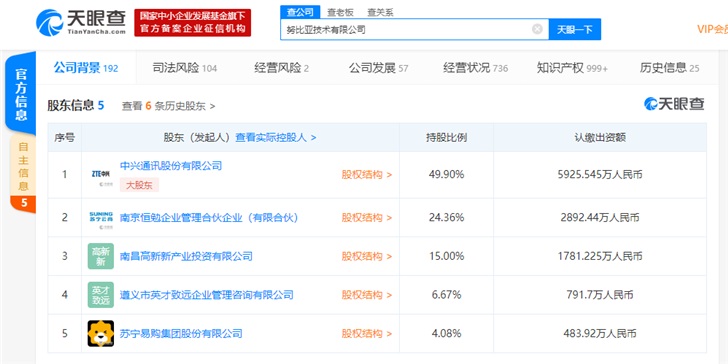Click the 天眼查 watermark logo above table
The image size is (728, 364).
674,104
